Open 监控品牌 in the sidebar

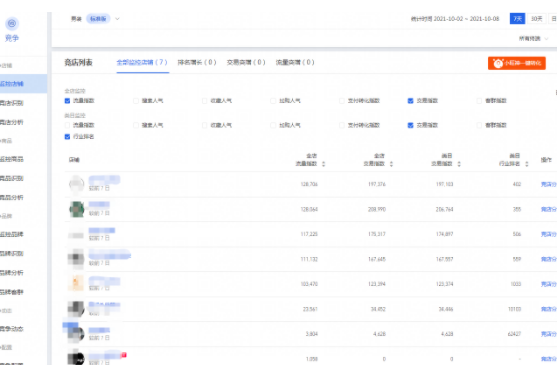point(12,234)
